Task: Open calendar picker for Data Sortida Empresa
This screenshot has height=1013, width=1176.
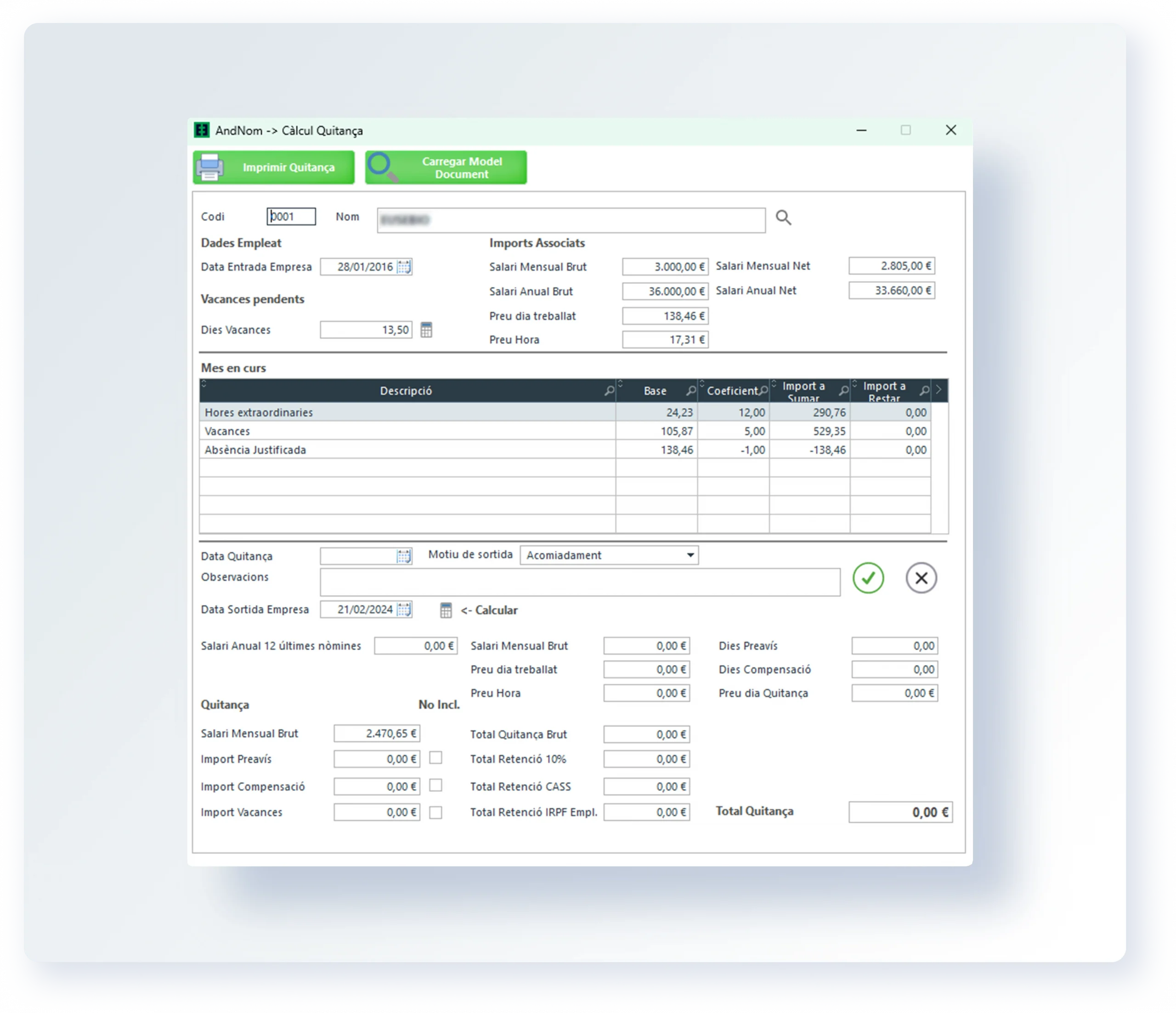Action: tap(403, 609)
